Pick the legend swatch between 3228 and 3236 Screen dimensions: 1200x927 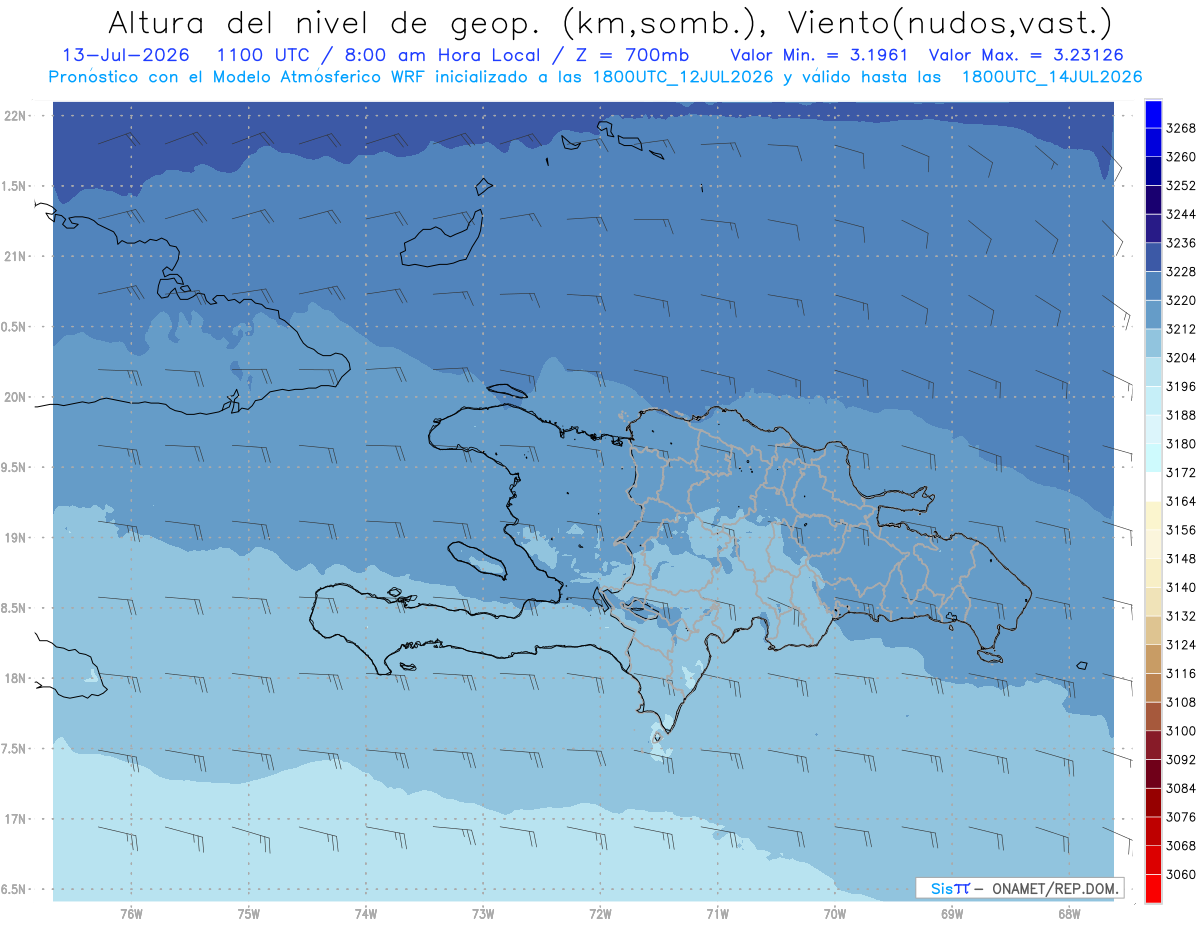click(1152, 257)
